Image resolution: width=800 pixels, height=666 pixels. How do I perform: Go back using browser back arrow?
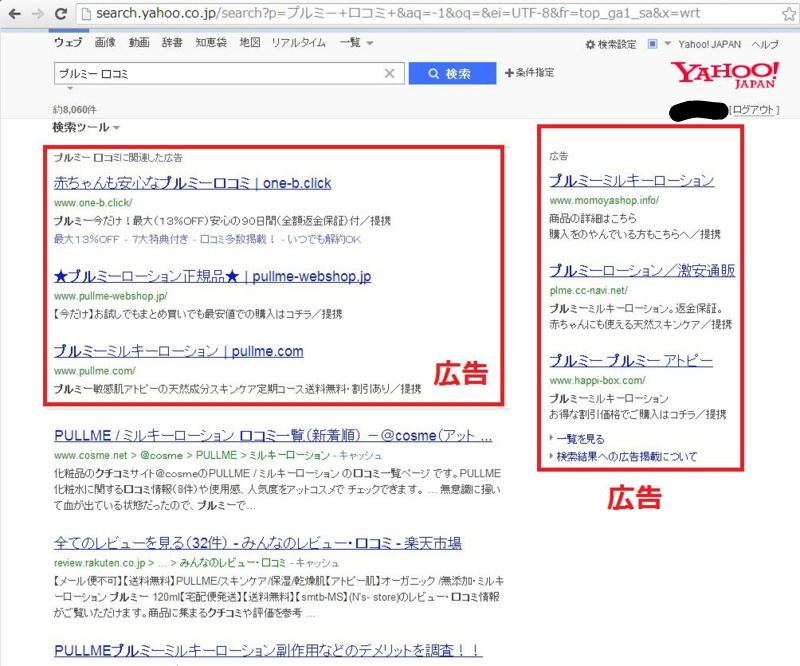pyautogui.click(x=15, y=14)
